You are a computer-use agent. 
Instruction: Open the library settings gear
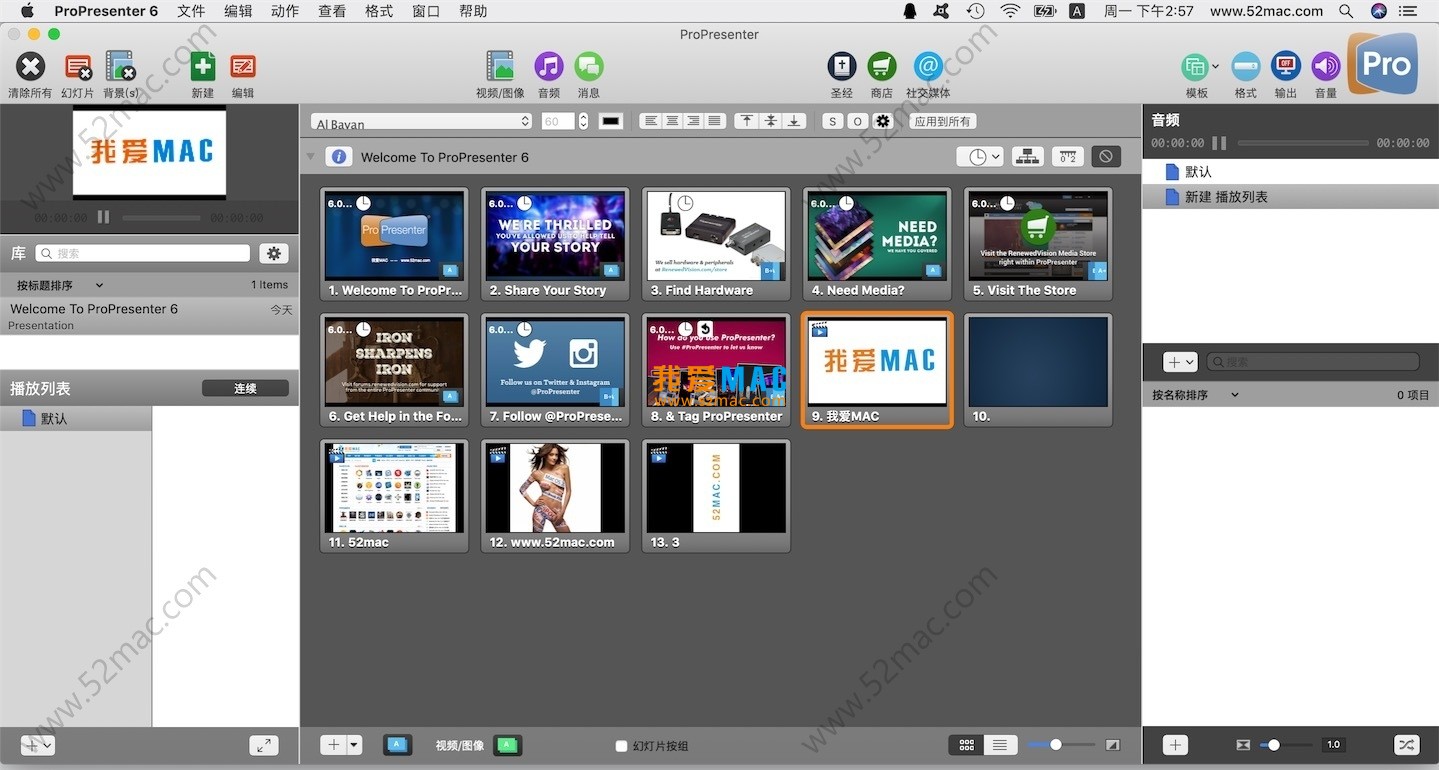coord(273,253)
